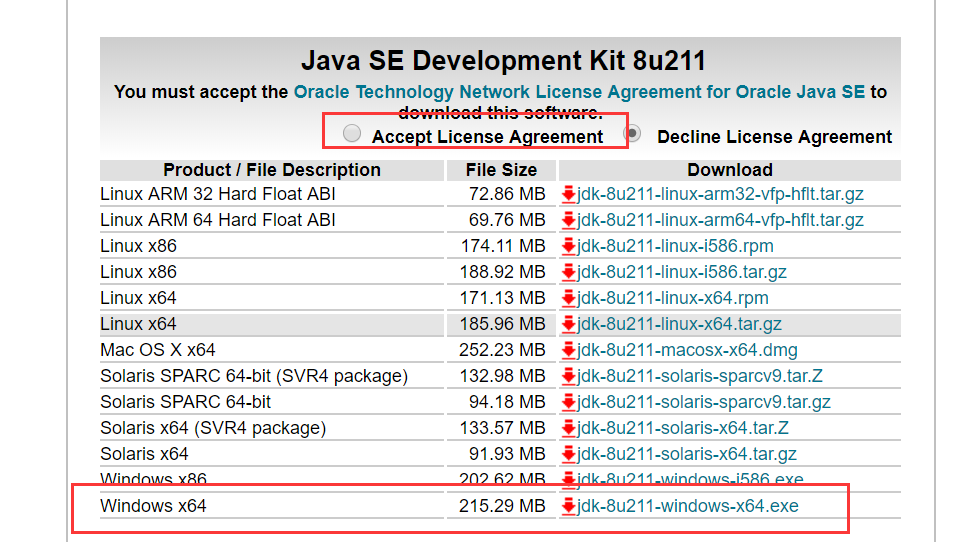Click red download arrow for solaris-x64.tar.Z
Screen dimensions: 976x542
coord(568,429)
